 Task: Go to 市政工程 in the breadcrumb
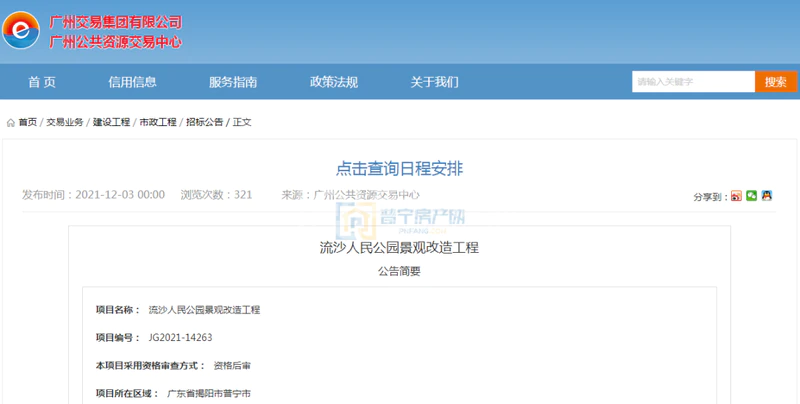[158, 122]
